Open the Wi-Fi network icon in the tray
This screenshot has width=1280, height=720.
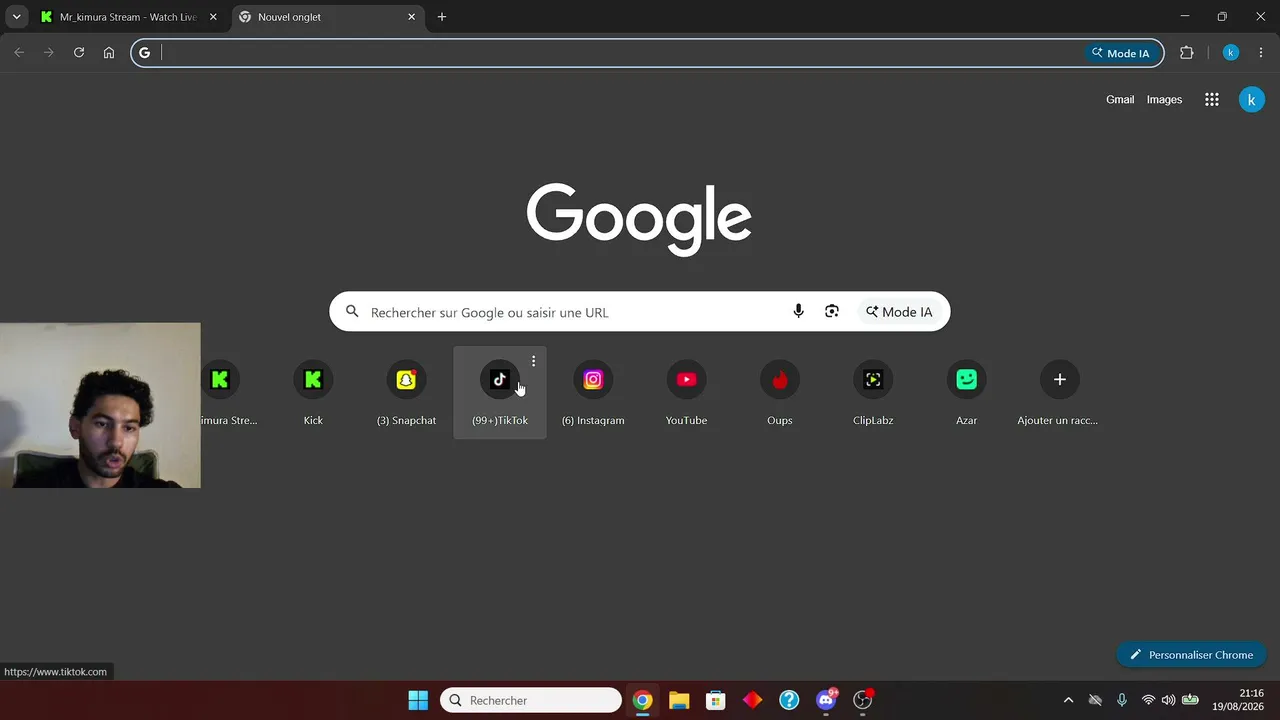tap(1148, 700)
